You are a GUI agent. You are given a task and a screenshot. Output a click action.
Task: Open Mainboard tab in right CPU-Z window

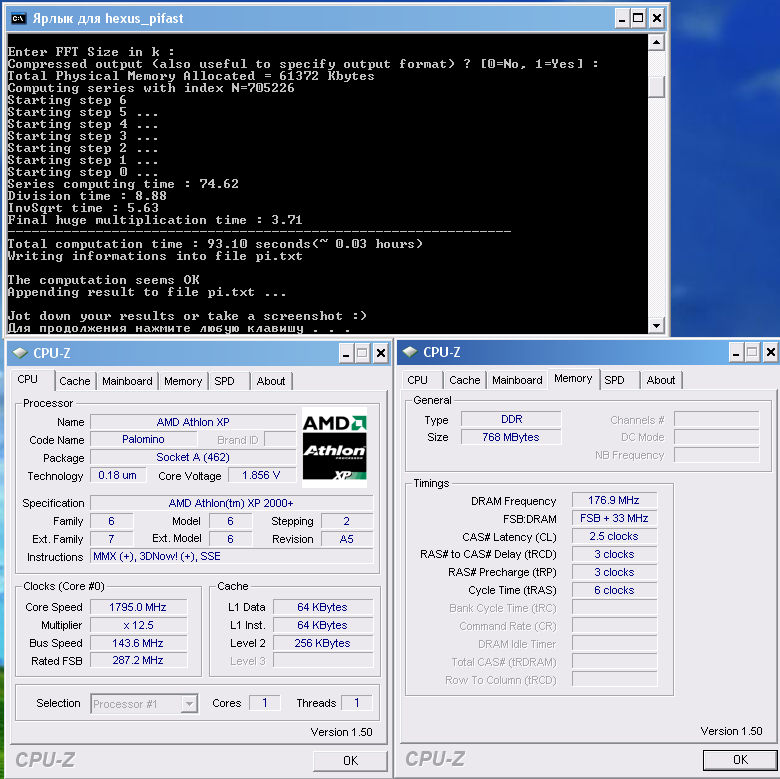pos(517,380)
